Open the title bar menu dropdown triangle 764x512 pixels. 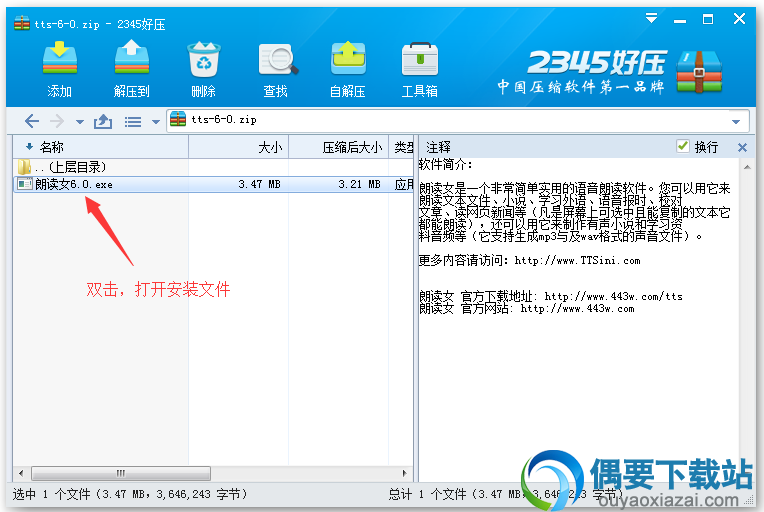pyautogui.click(x=651, y=19)
